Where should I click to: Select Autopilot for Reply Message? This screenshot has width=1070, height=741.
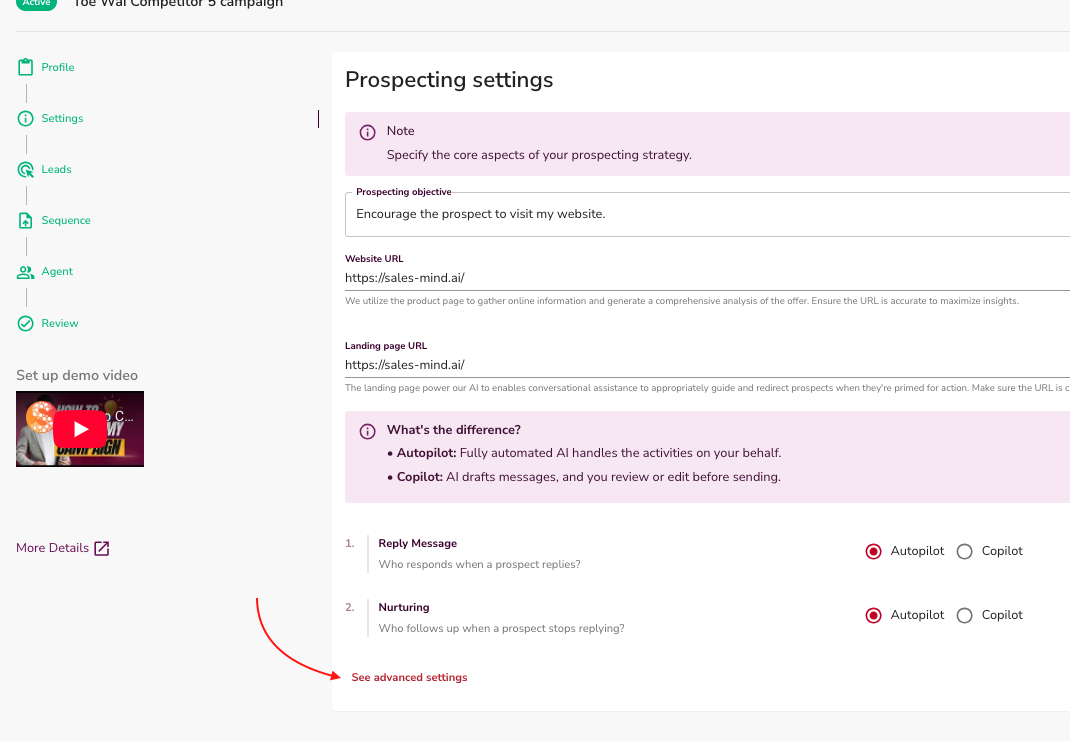pyautogui.click(x=874, y=551)
